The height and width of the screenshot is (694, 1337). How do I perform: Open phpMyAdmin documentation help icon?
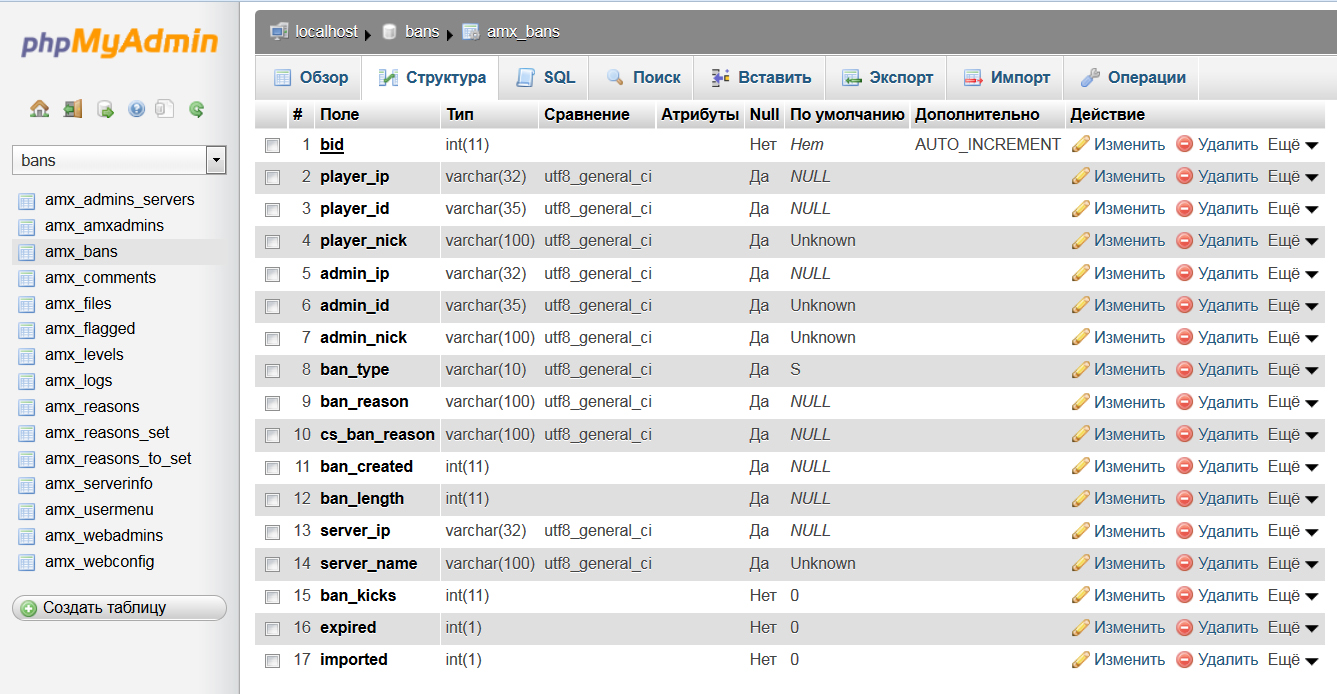136,109
